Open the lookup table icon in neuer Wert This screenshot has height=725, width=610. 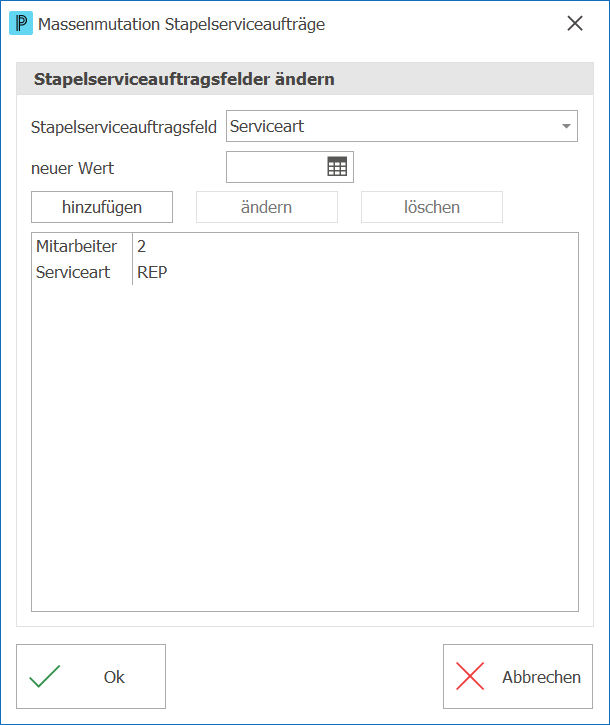click(337, 166)
